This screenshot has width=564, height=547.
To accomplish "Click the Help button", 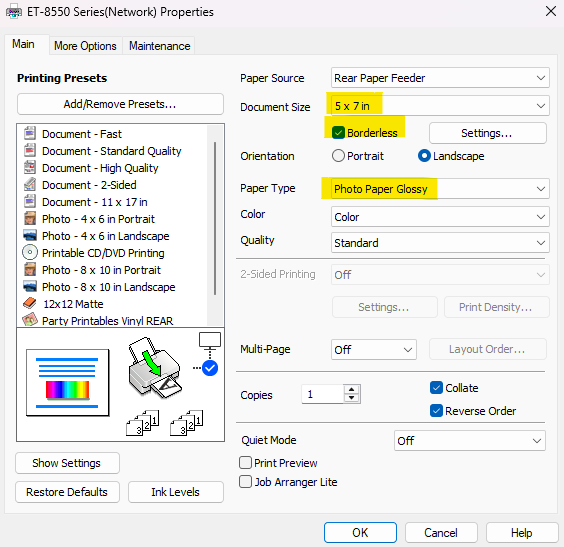I will (522, 532).
